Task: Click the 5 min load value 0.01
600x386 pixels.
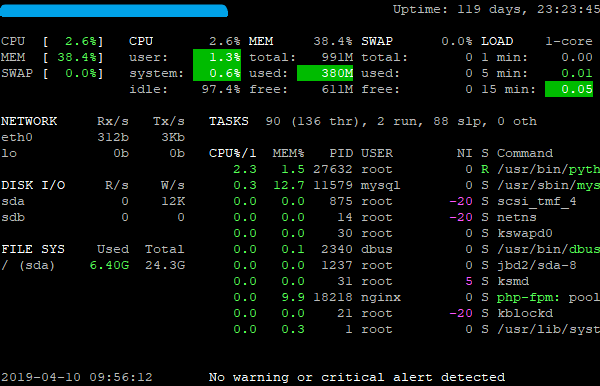Action: (x=577, y=73)
